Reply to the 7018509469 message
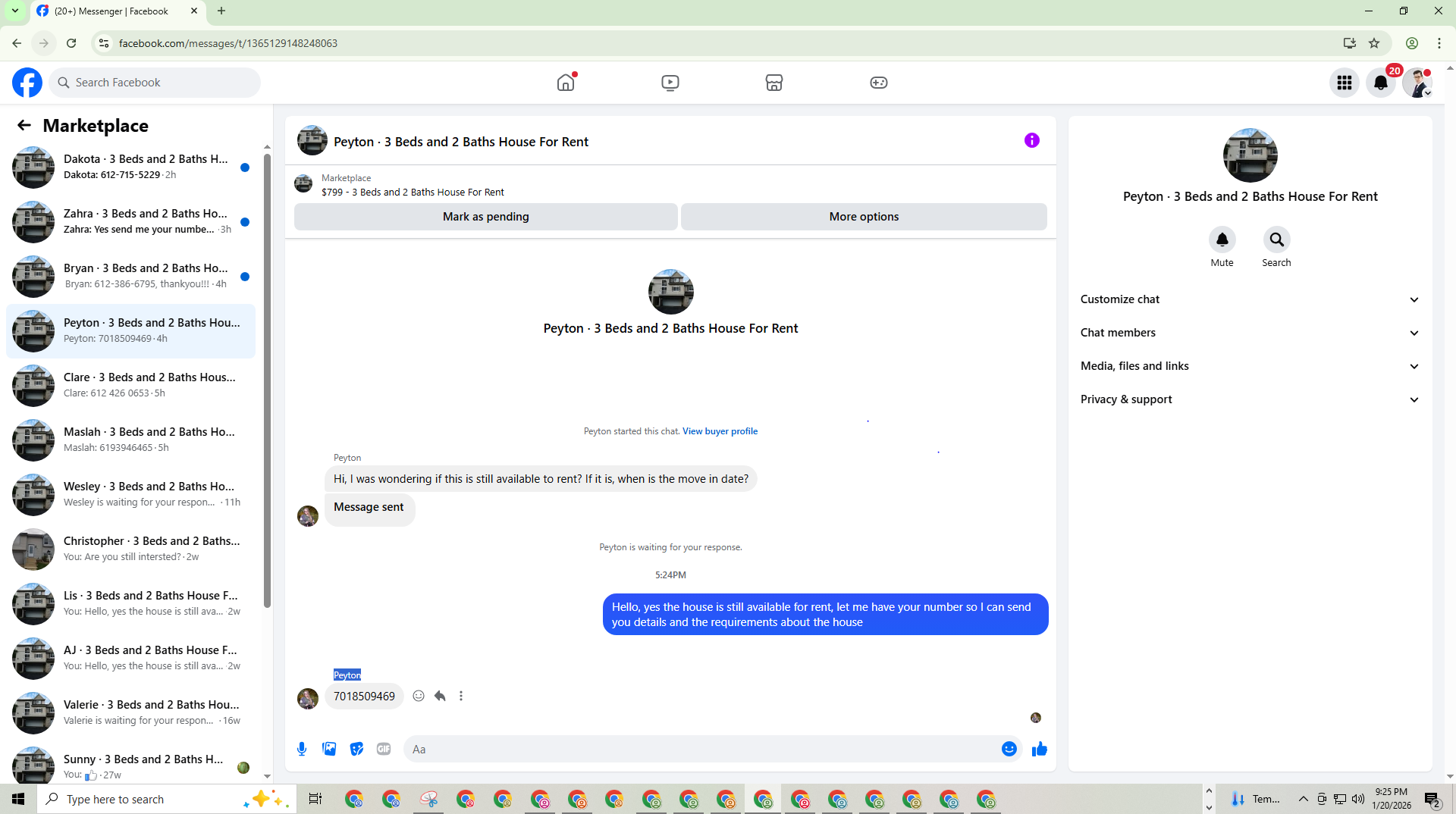The height and width of the screenshot is (814, 1456). pyautogui.click(x=440, y=696)
